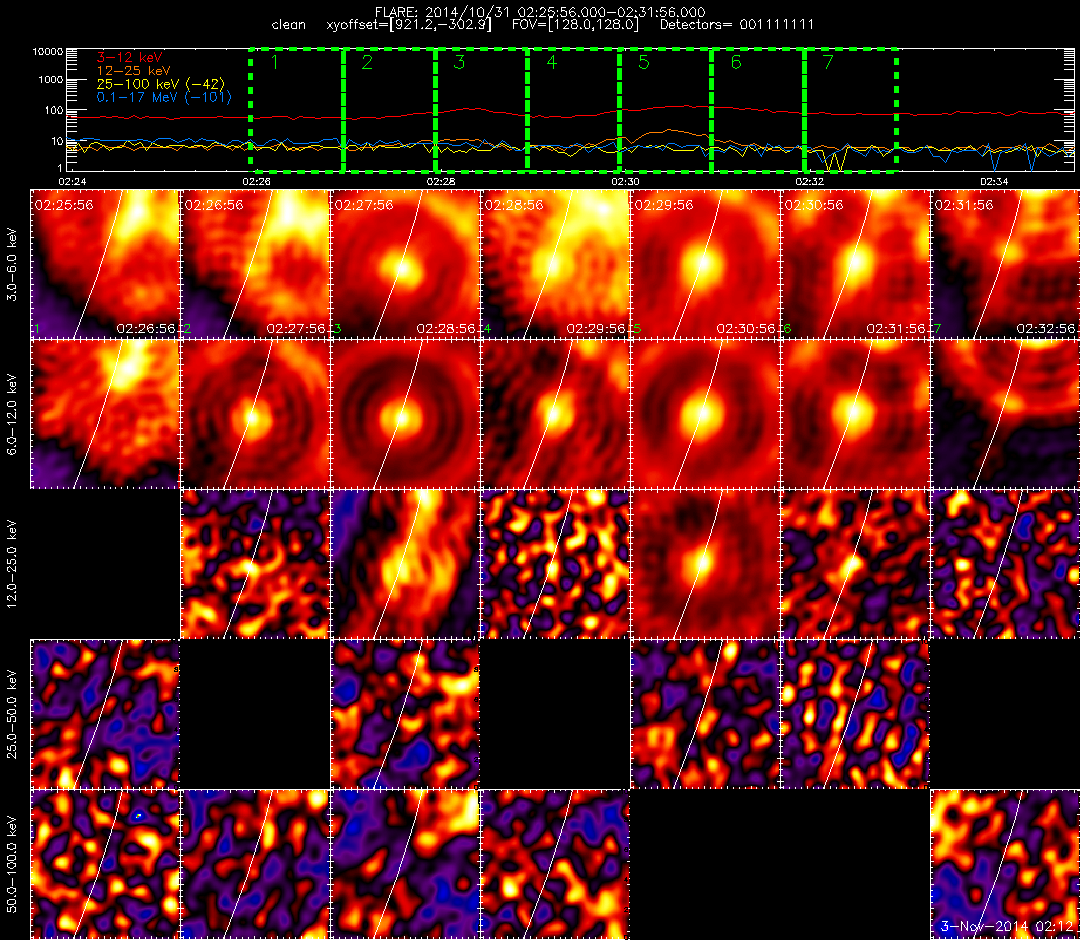The width and height of the screenshot is (1080, 940).
Task: Open the 12.0-25.0 keV image for interval 7
Action: click(1006, 565)
